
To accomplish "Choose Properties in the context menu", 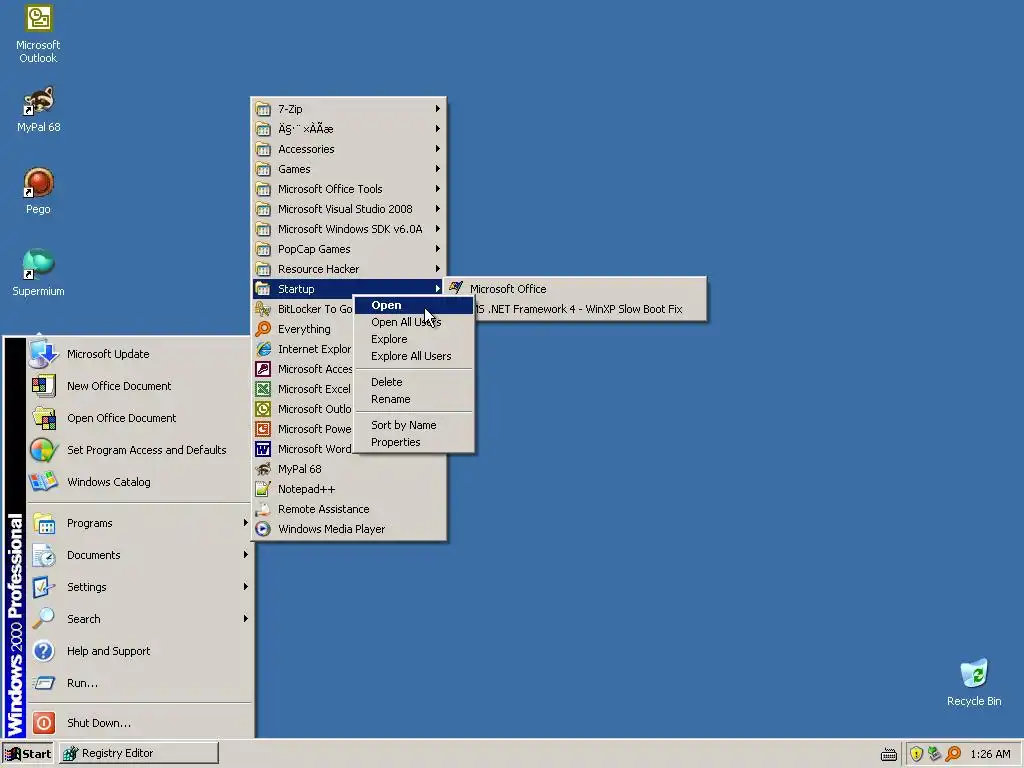I will click(x=413, y=442).
